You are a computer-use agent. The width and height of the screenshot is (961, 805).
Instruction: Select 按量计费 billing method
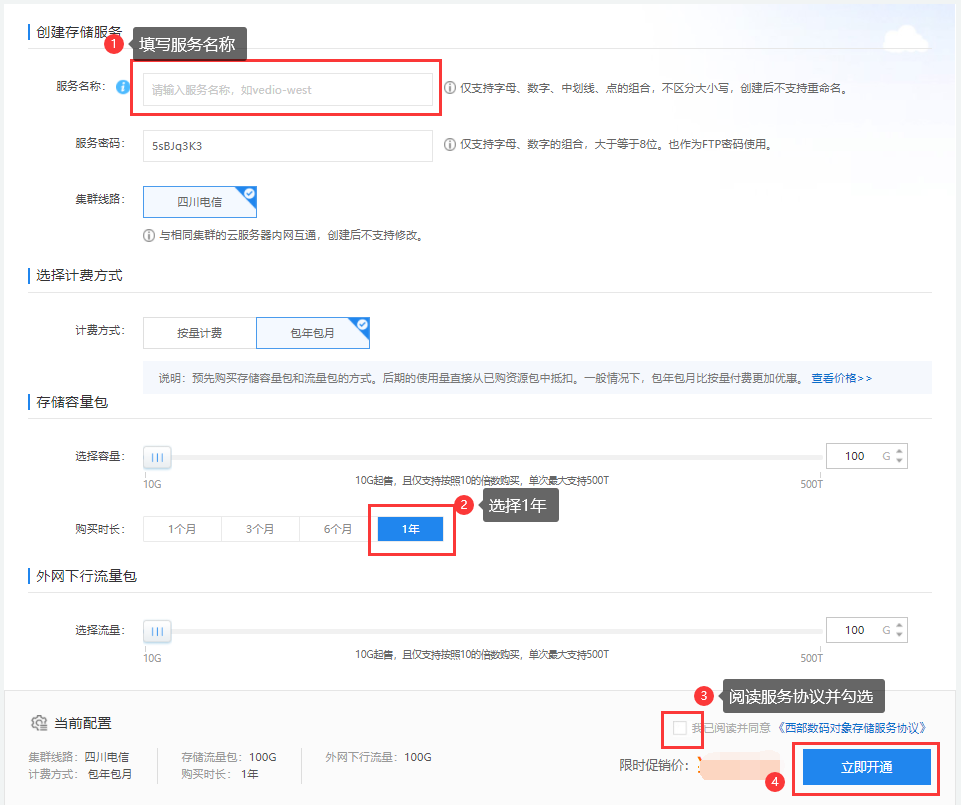(199, 333)
